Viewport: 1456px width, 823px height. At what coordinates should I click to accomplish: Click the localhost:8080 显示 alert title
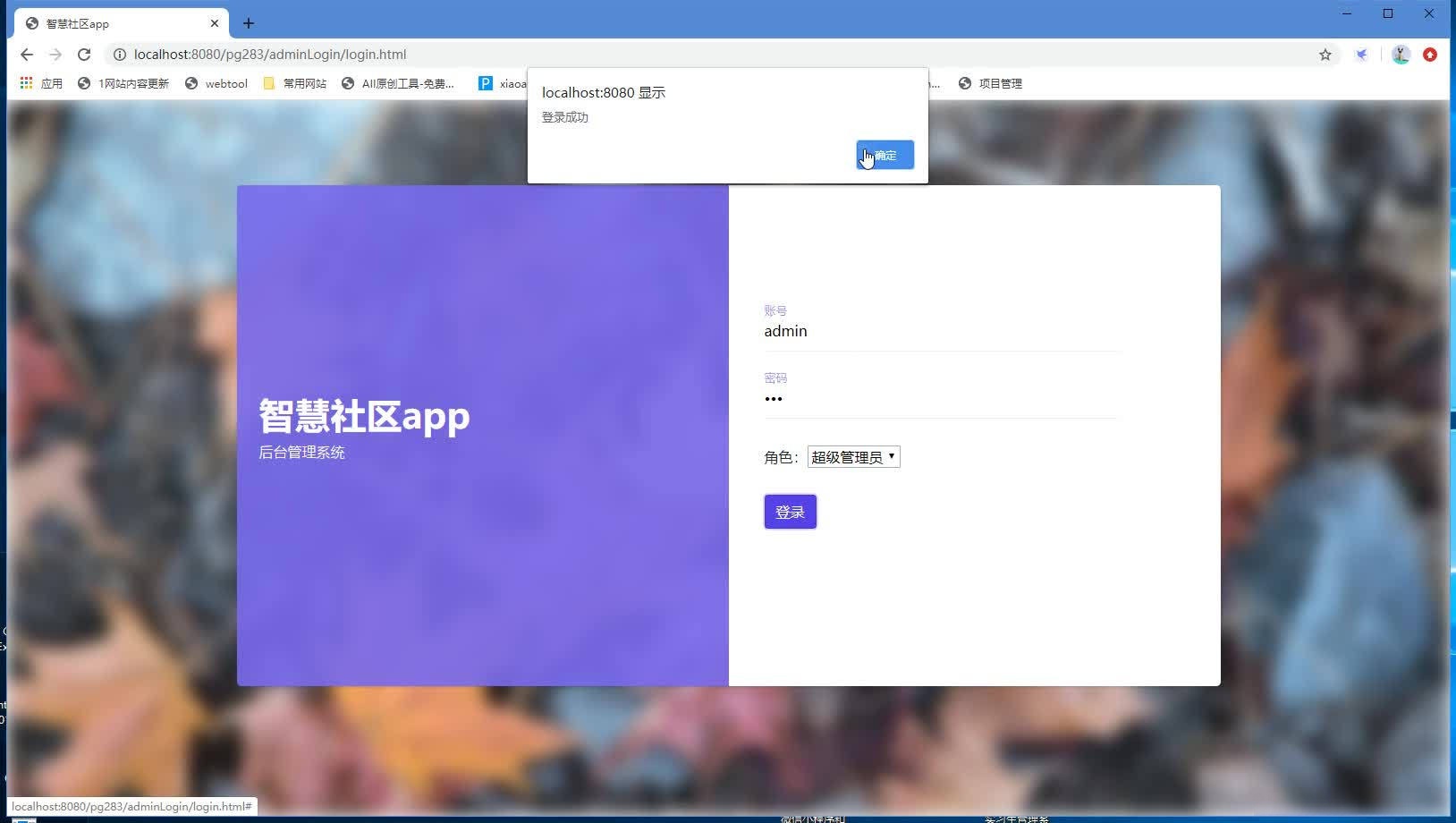click(604, 92)
